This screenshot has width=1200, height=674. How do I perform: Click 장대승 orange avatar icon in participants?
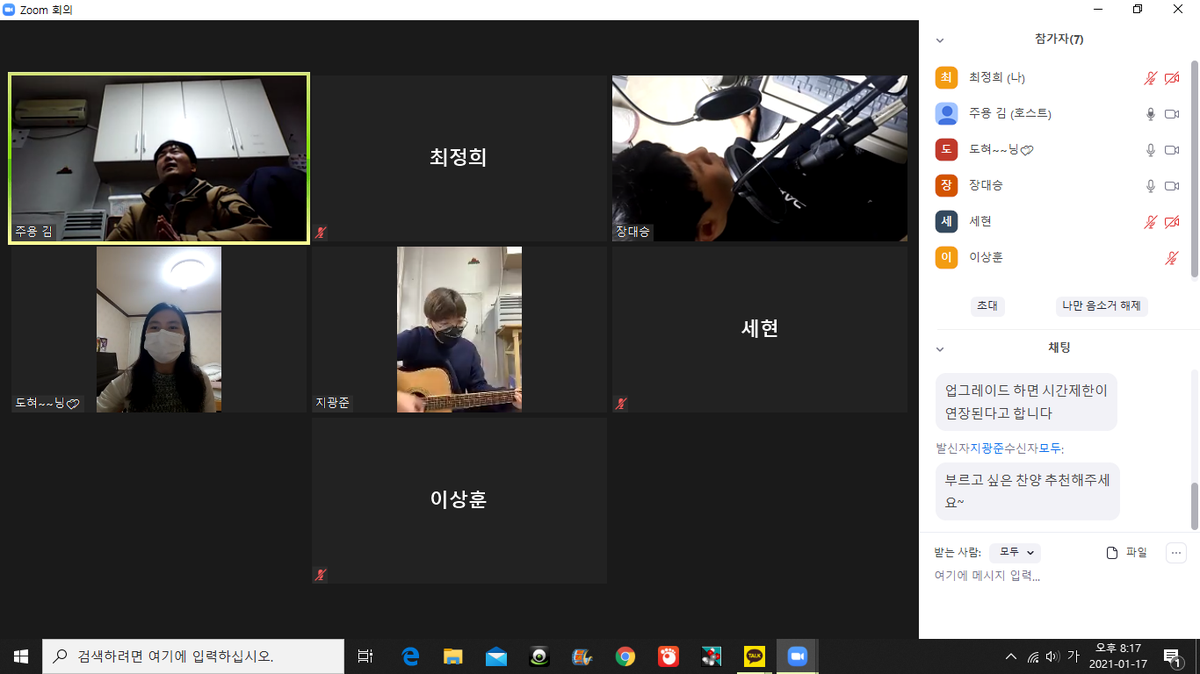click(x=946, y=185)
